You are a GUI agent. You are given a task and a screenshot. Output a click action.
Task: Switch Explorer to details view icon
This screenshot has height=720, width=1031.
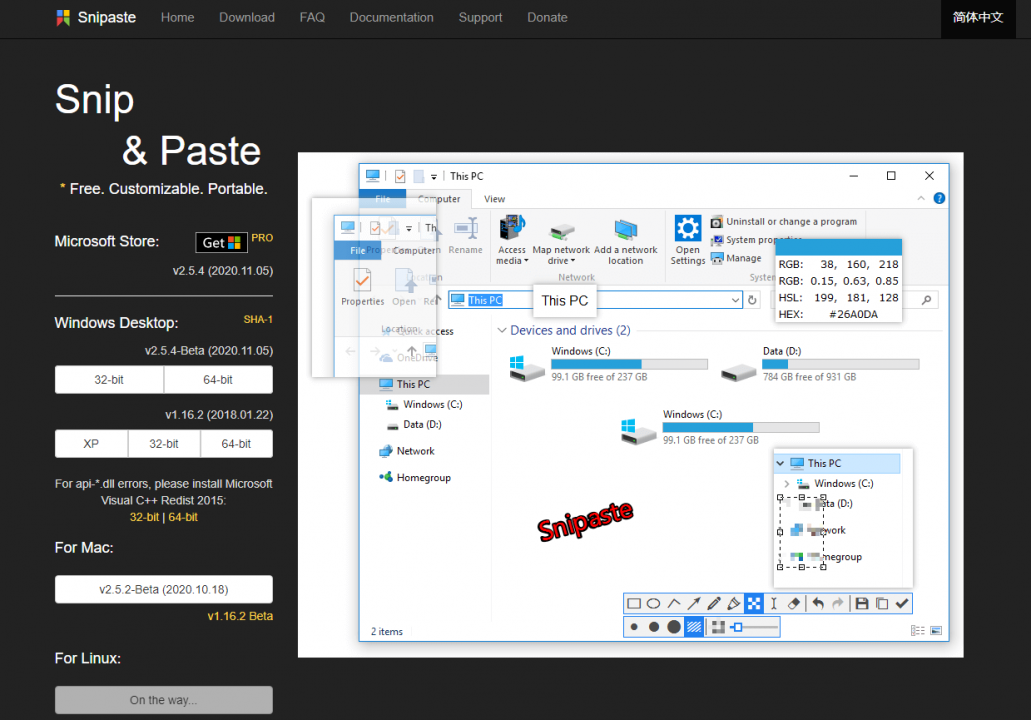click(917, 631)
